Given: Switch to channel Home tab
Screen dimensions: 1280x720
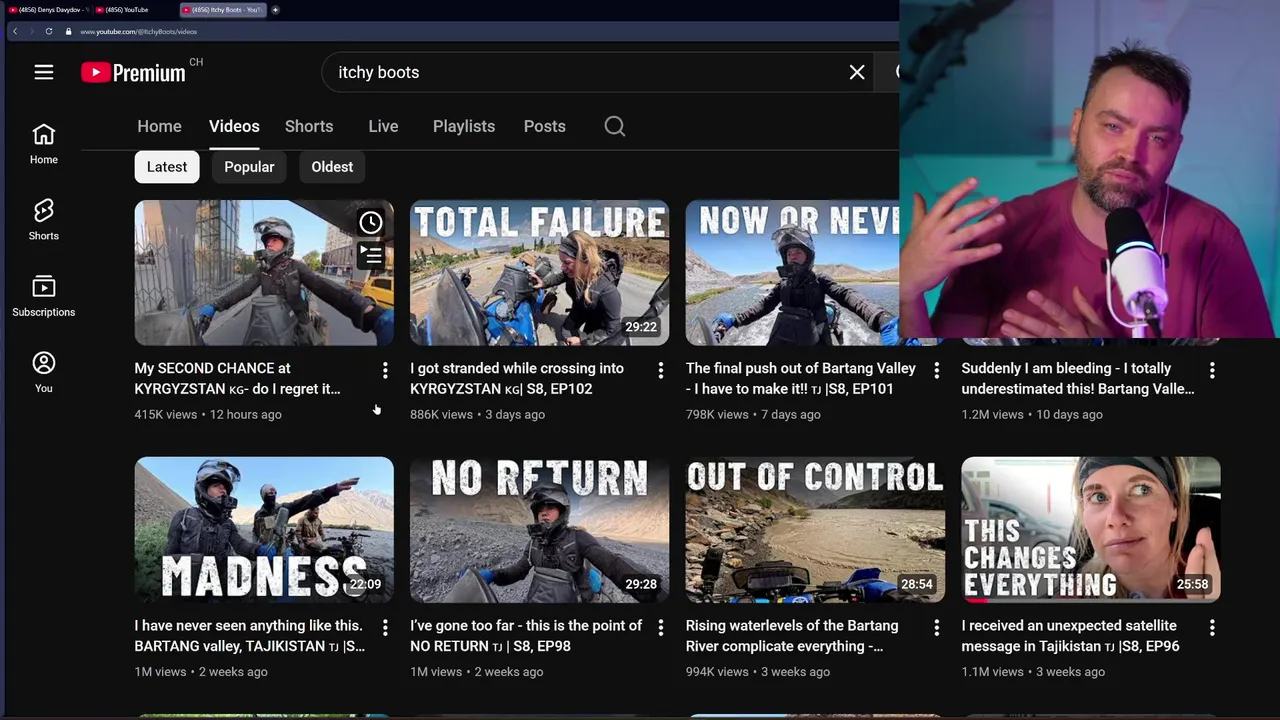Looking at the screenshot, I should coord(159,126).
